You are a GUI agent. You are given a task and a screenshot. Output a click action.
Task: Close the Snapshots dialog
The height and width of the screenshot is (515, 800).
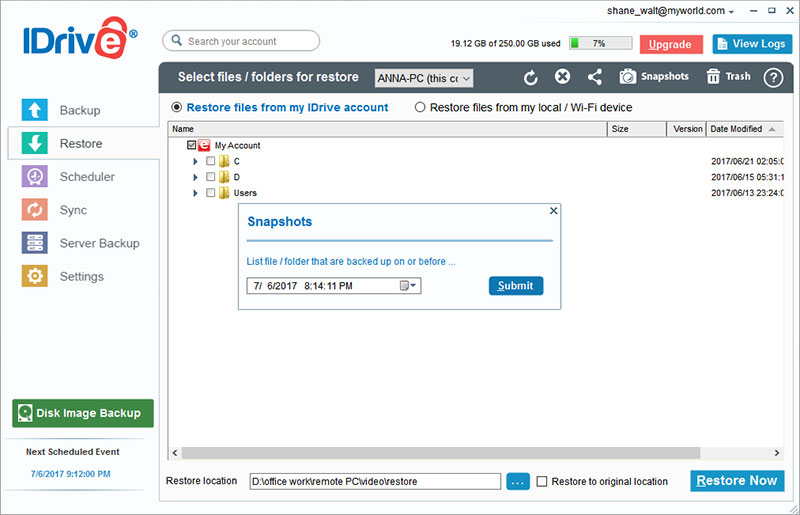tap(554, 211)
